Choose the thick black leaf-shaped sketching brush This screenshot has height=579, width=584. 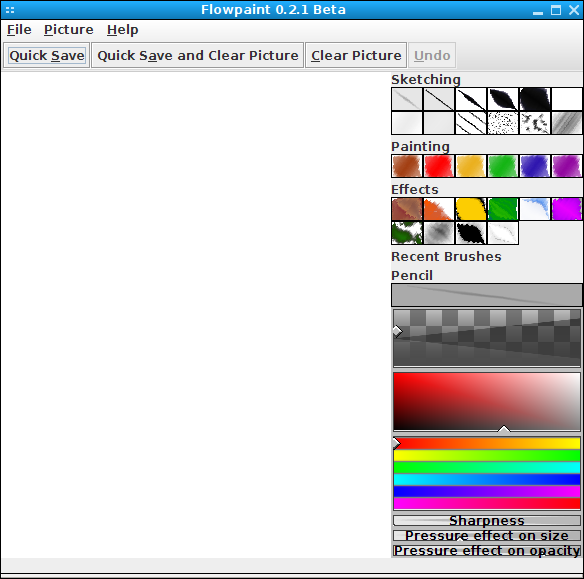pyautogui.click(x=503, y=99)
